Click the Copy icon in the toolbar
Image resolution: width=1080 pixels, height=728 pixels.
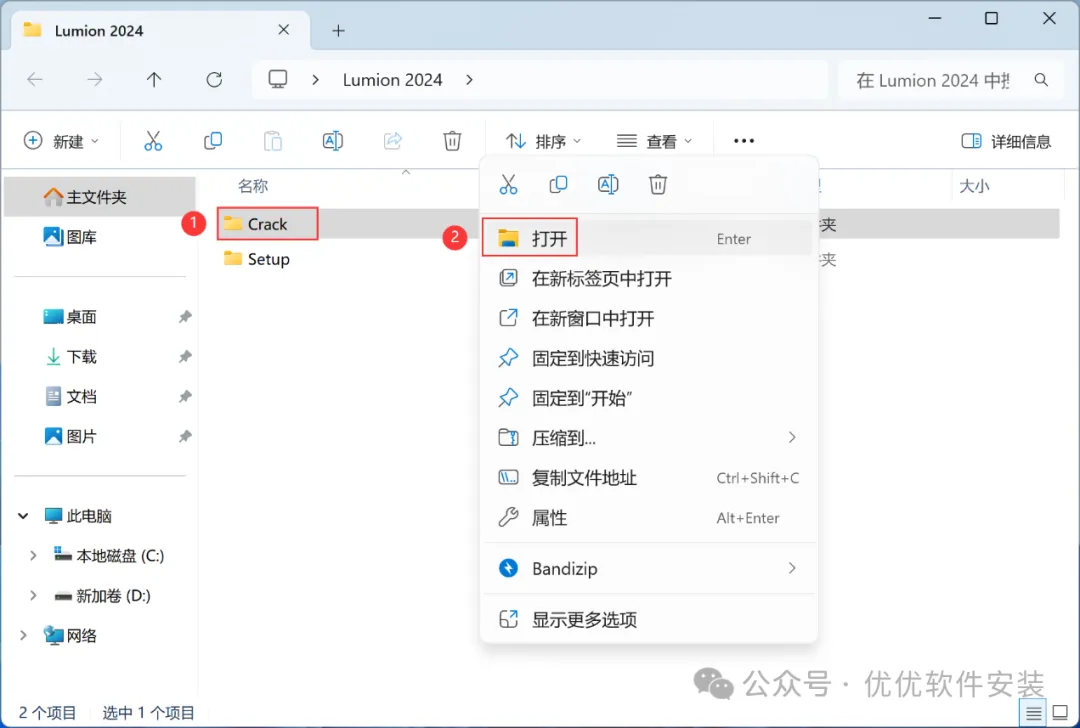(213, 141)
